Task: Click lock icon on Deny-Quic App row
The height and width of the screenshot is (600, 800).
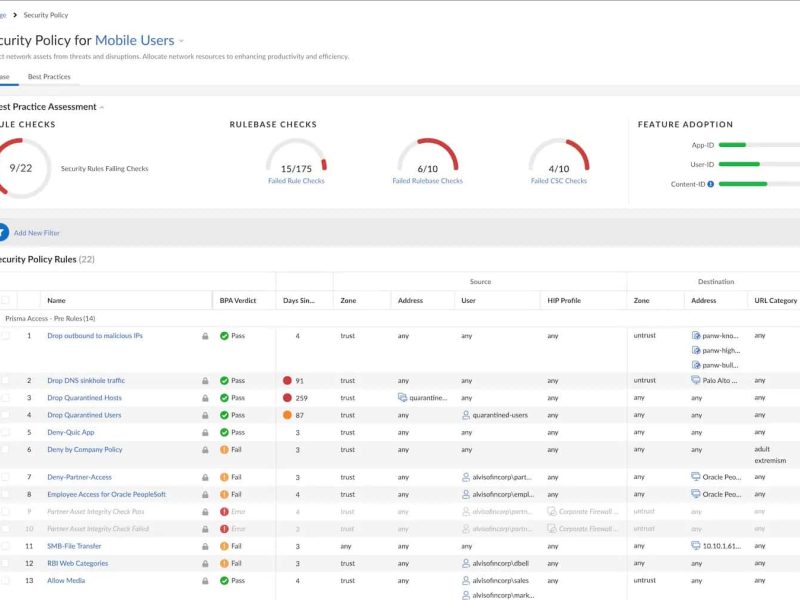Action: pyautogui.click(x=205, y=433)
